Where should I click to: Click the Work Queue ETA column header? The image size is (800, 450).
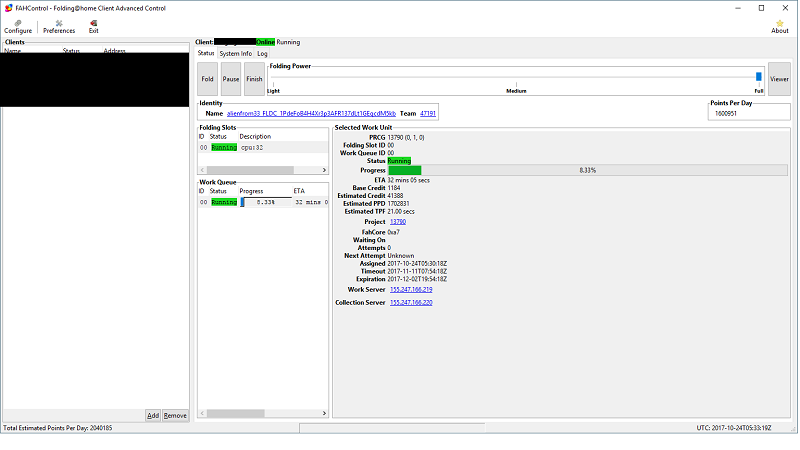(299, 191)
